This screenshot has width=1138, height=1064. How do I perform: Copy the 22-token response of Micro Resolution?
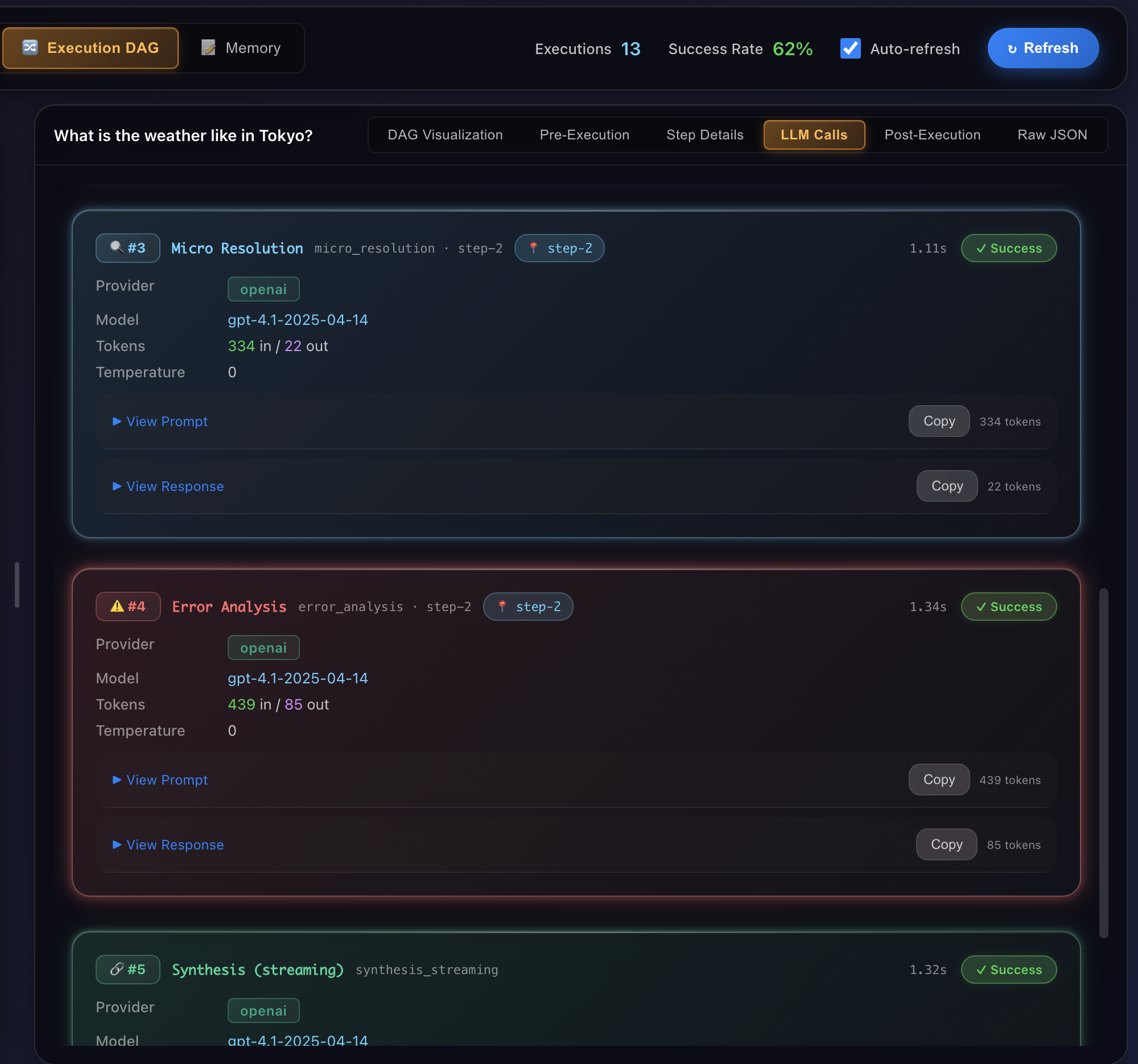pos(947,486)
